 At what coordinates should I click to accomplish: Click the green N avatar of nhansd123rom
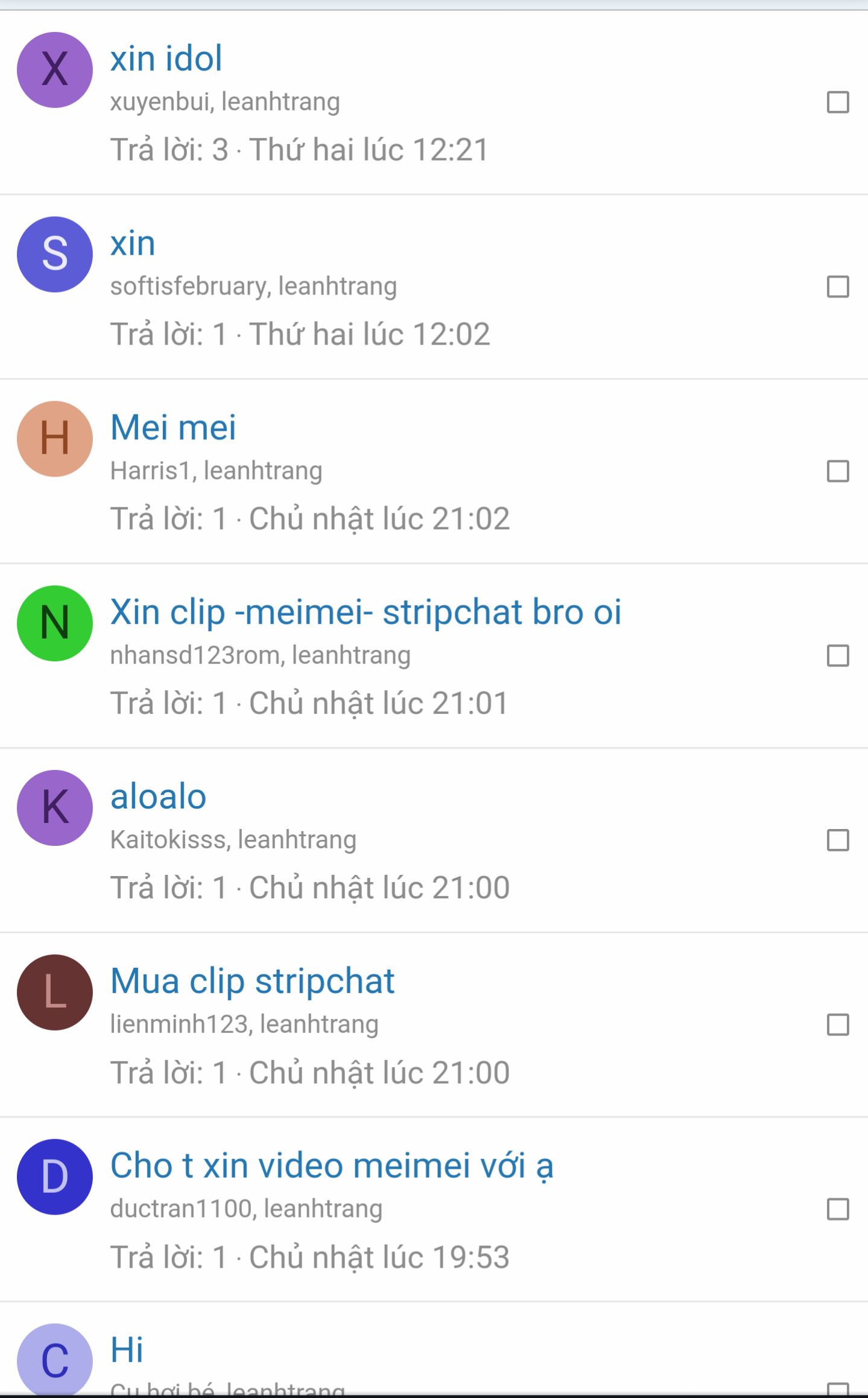click(x=54, y=624)
